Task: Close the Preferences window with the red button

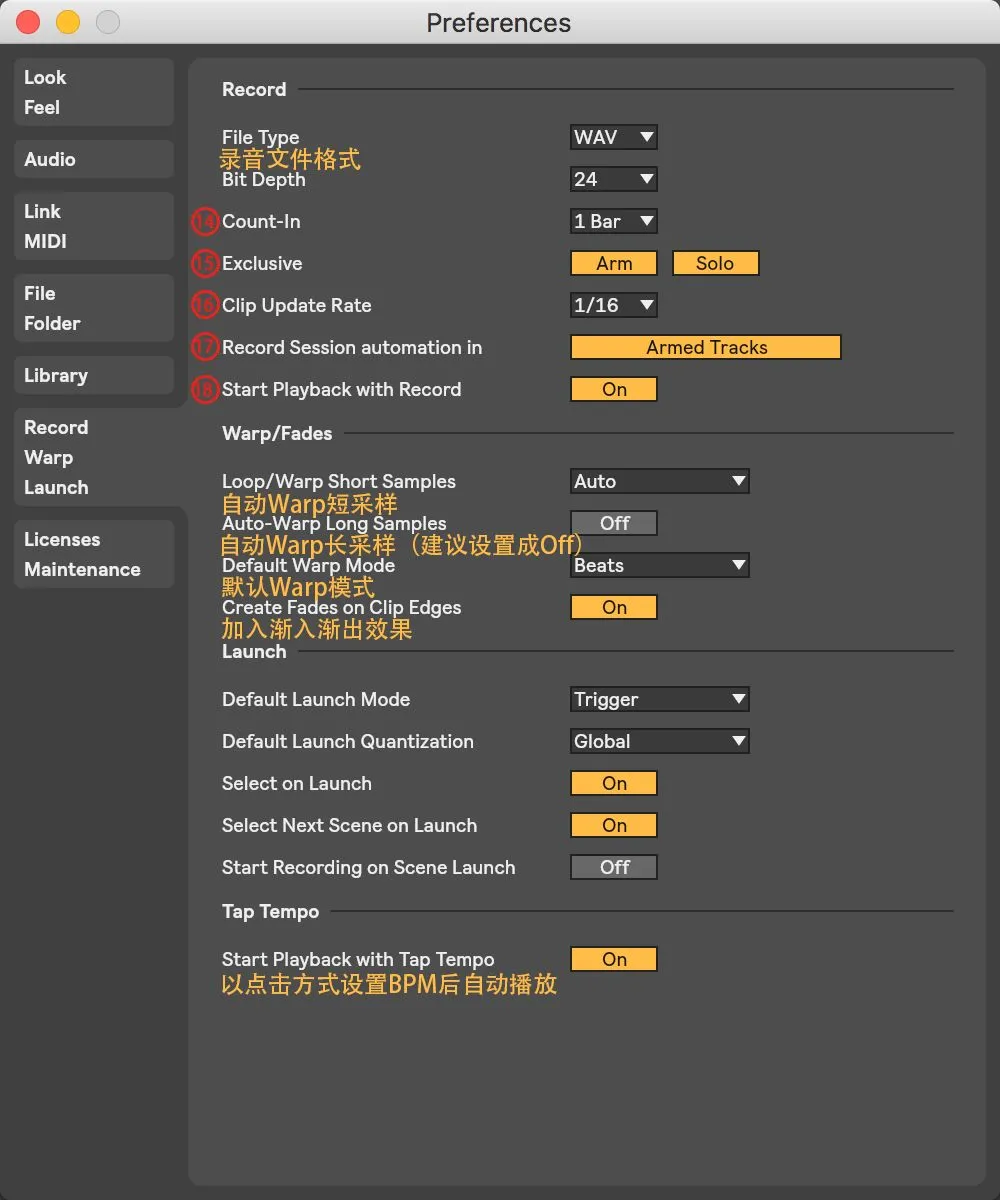Action: [x=28, y=22]
